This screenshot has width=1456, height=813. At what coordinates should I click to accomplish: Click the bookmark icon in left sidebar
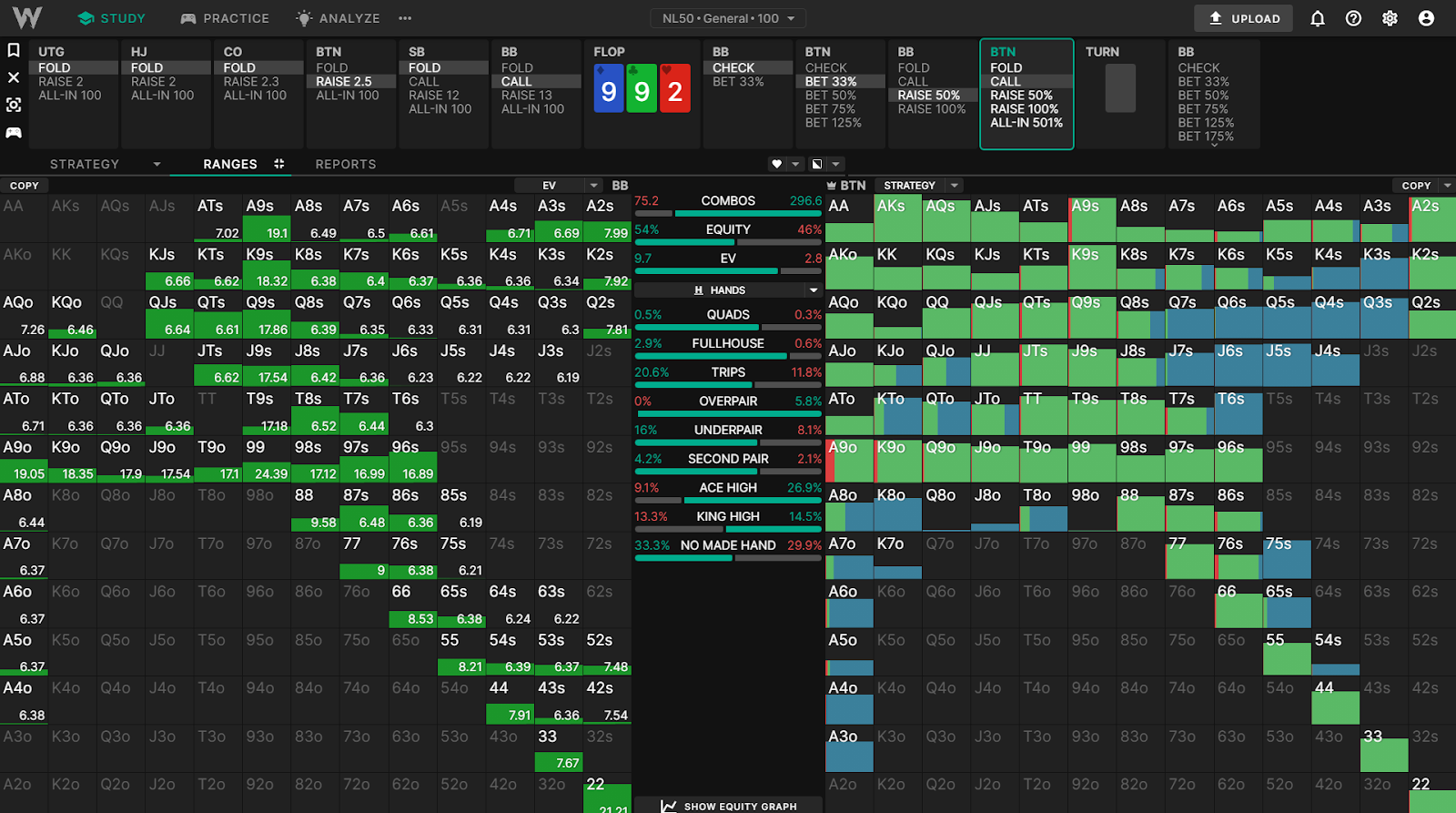pos(14,50)
